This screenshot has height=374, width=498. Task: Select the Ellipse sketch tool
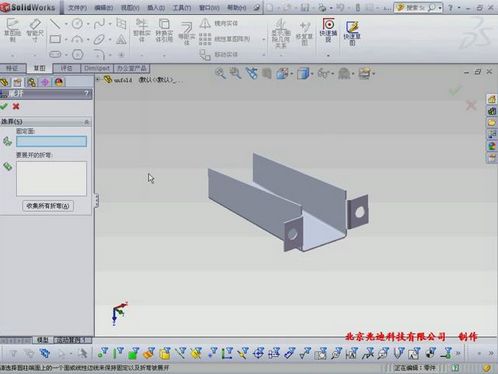(x=99, y=39)
